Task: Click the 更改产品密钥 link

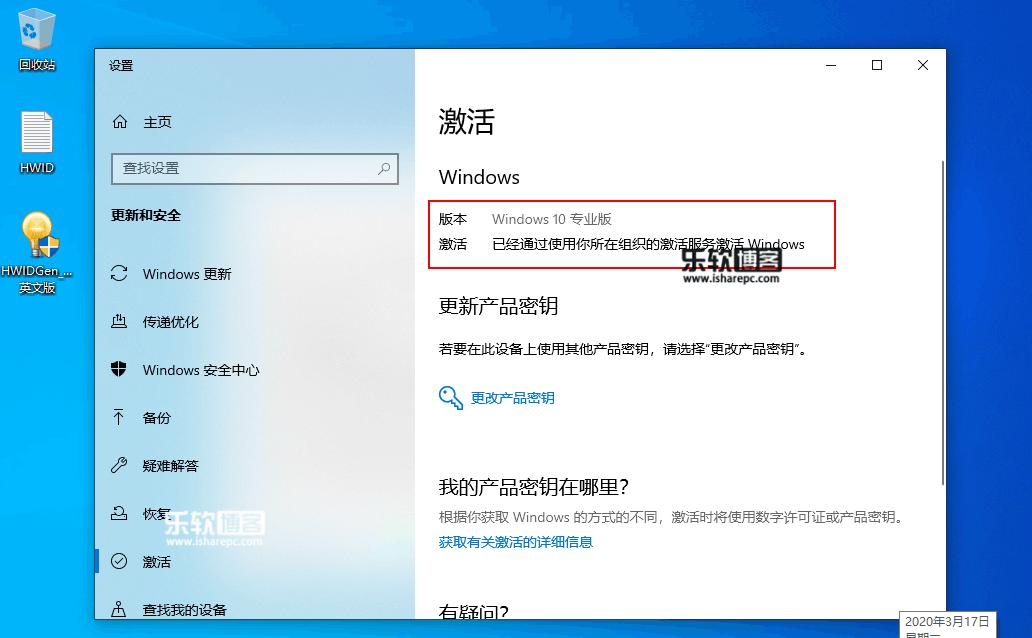Action: point(512,398)
